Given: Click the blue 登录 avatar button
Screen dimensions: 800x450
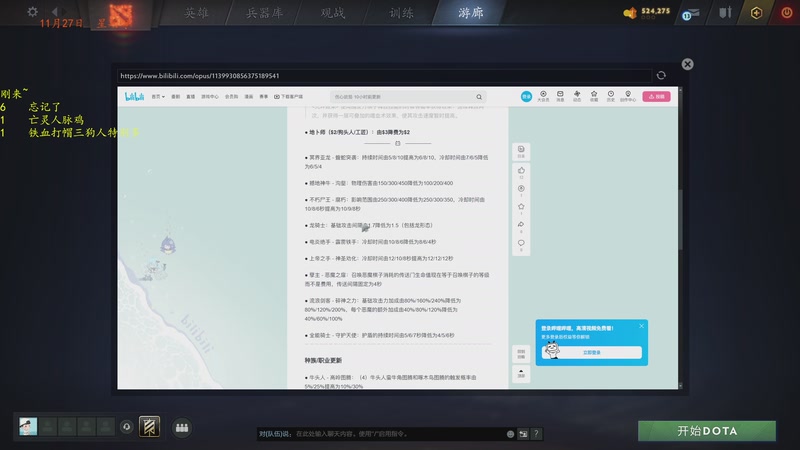Looking at the screenshot, I should (x=526, y=96).
